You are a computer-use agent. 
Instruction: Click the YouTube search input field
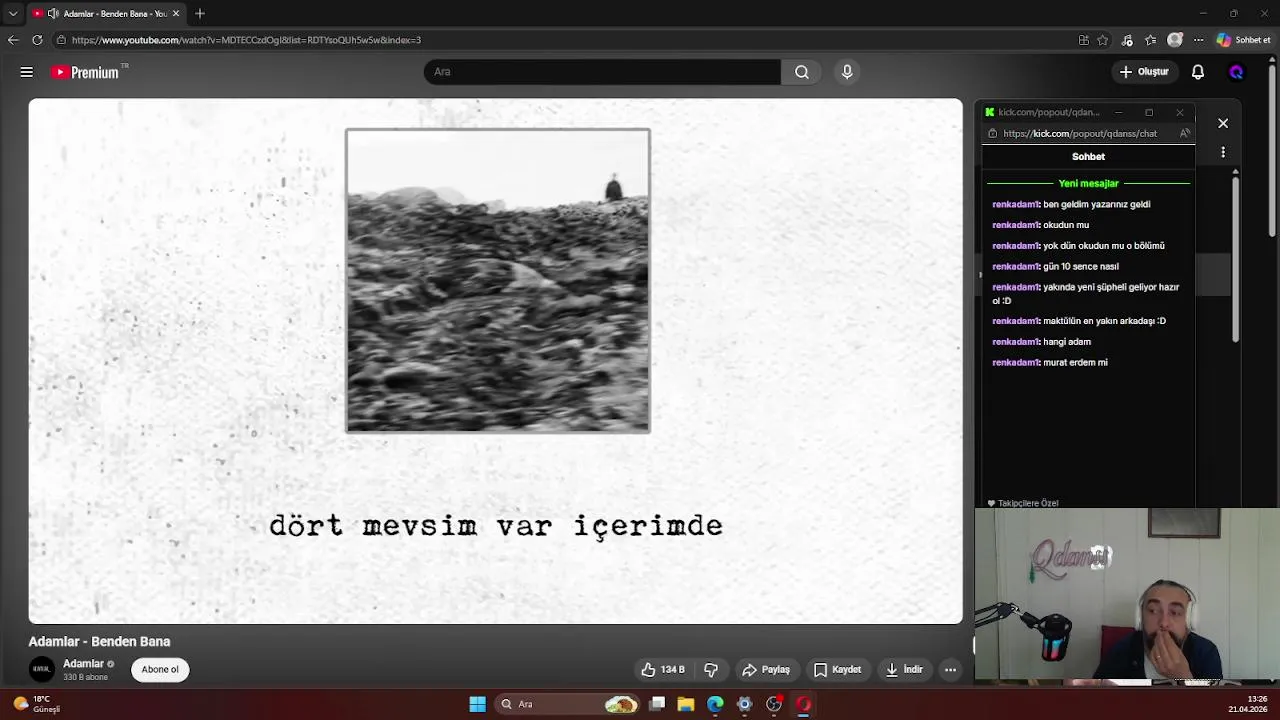pyautogui.click(x=602, y=72)
